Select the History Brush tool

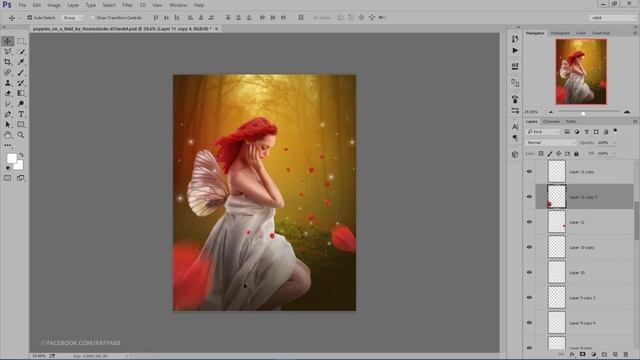point(21,83)
